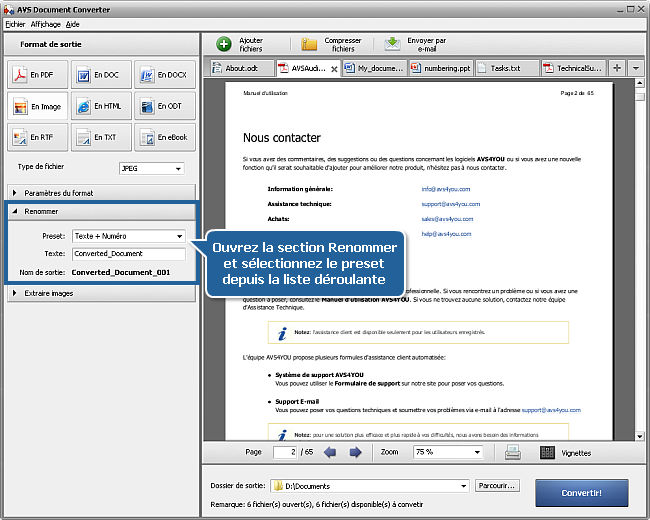Click the Compresser fichiers folder icon
Screen dimensions: 650x520
[309, 44]
